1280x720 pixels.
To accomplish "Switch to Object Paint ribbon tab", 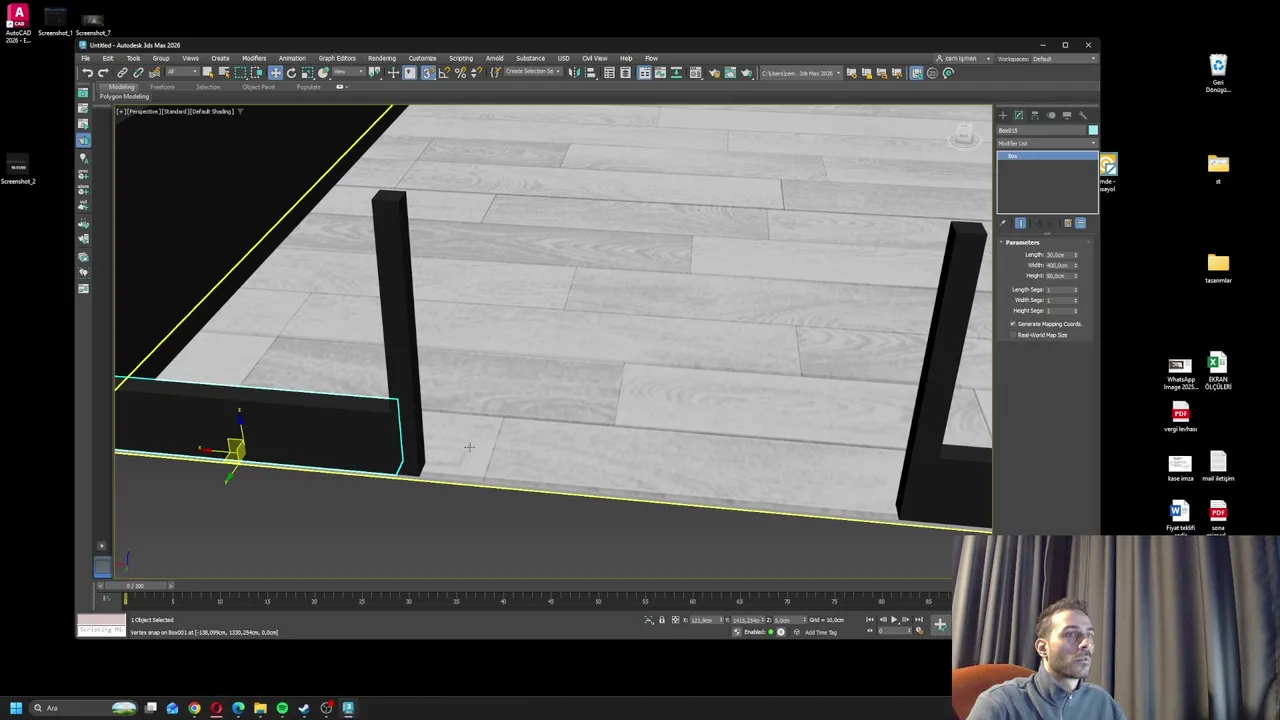I will point(258,87).
